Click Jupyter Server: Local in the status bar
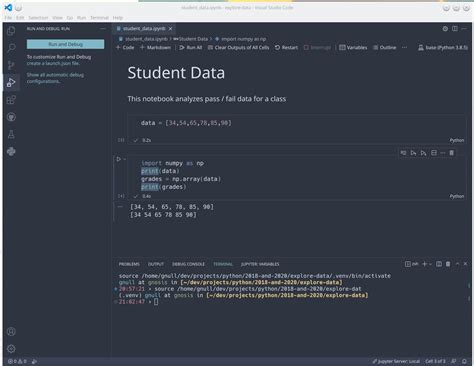 pyautogui.click(x=396, y=361)
